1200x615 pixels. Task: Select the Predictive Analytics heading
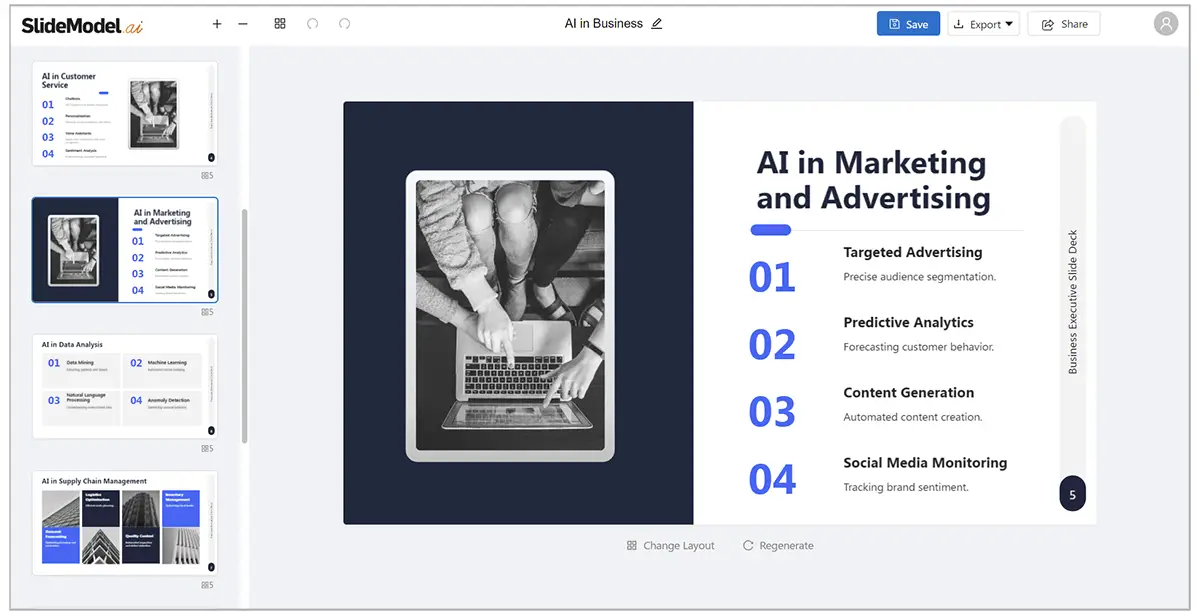click(908, 322)
